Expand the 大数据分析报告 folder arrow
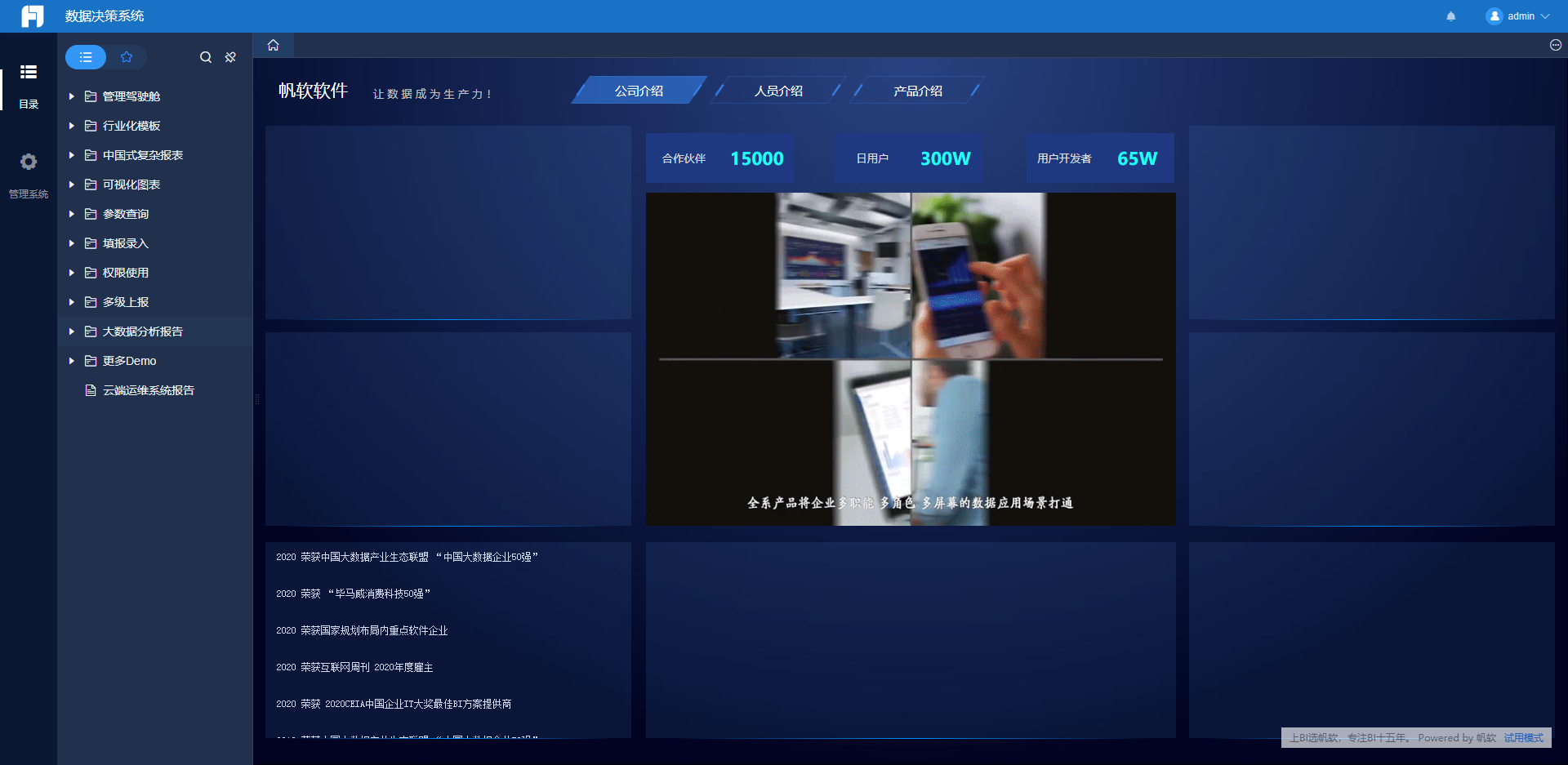 click(x=72, y=331)
